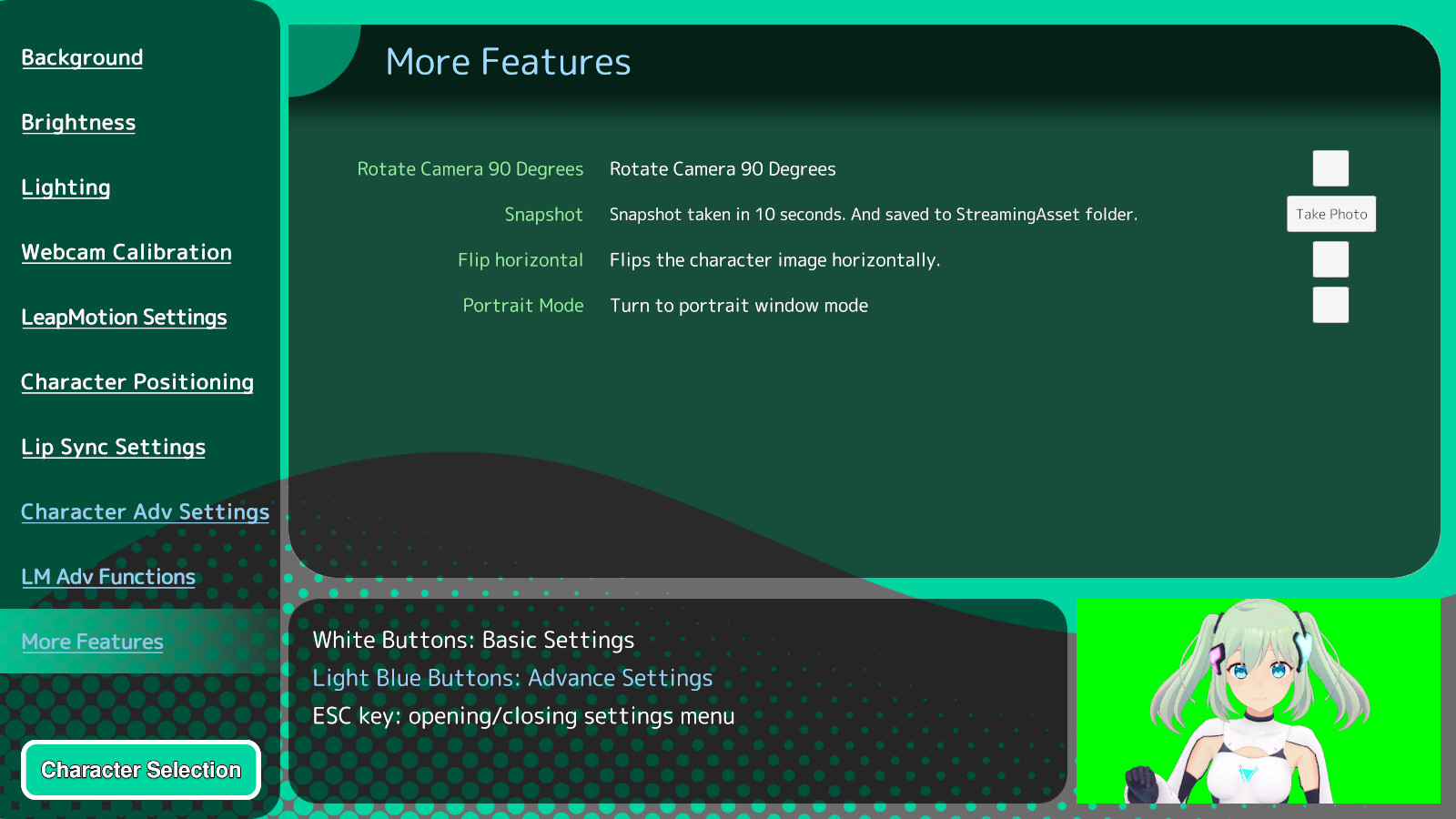Select LeapMotion Settings
The image size is (1456, 819).
124,317
